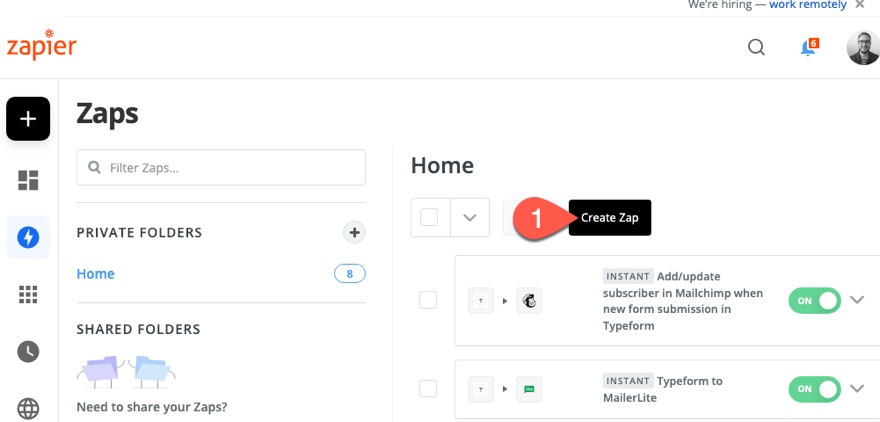Select the Mailchimp Zap checkbox
The image size is (880, 422).
tap(428, 299)
